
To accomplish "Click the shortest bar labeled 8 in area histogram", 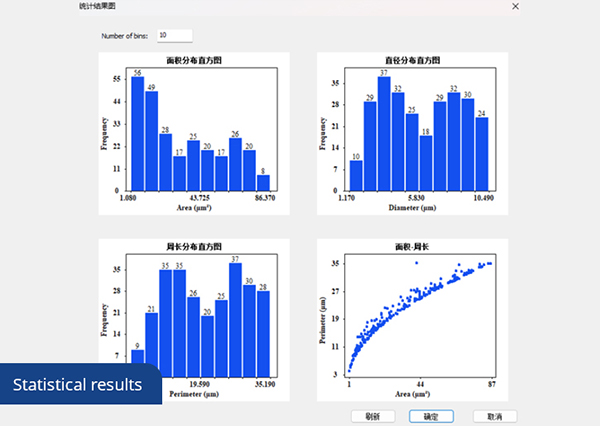I will 264,183.
